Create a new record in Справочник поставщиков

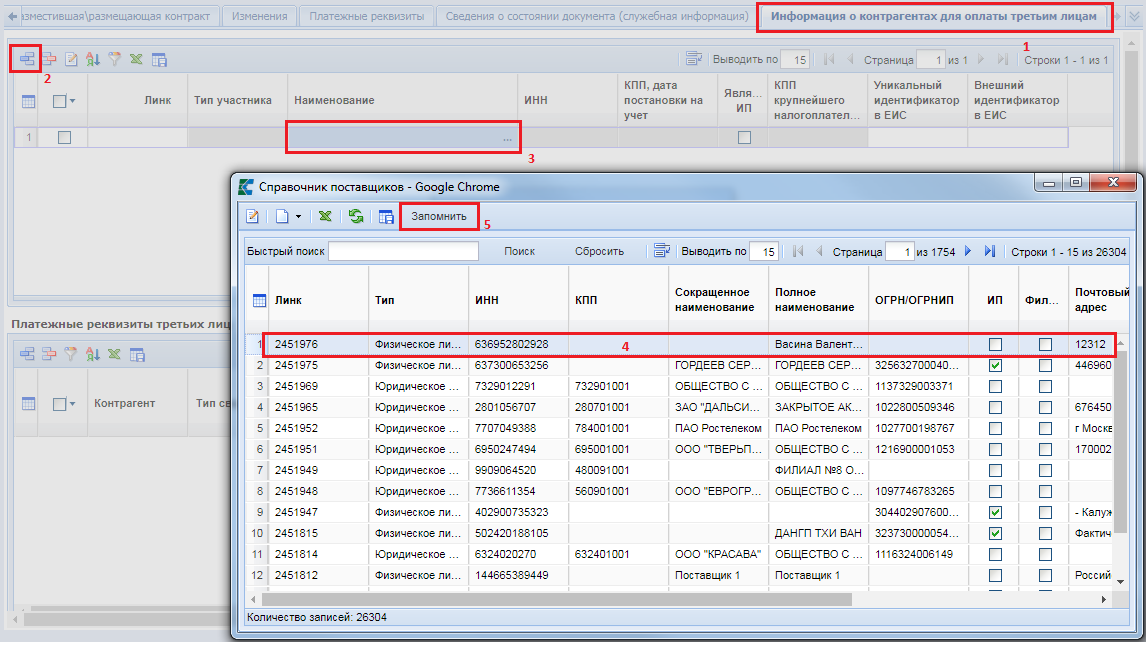[282, 216]
